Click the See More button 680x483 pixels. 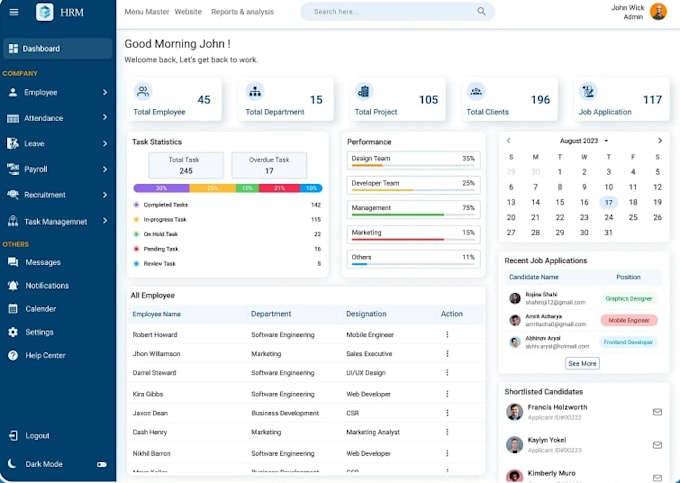(582, 363)
